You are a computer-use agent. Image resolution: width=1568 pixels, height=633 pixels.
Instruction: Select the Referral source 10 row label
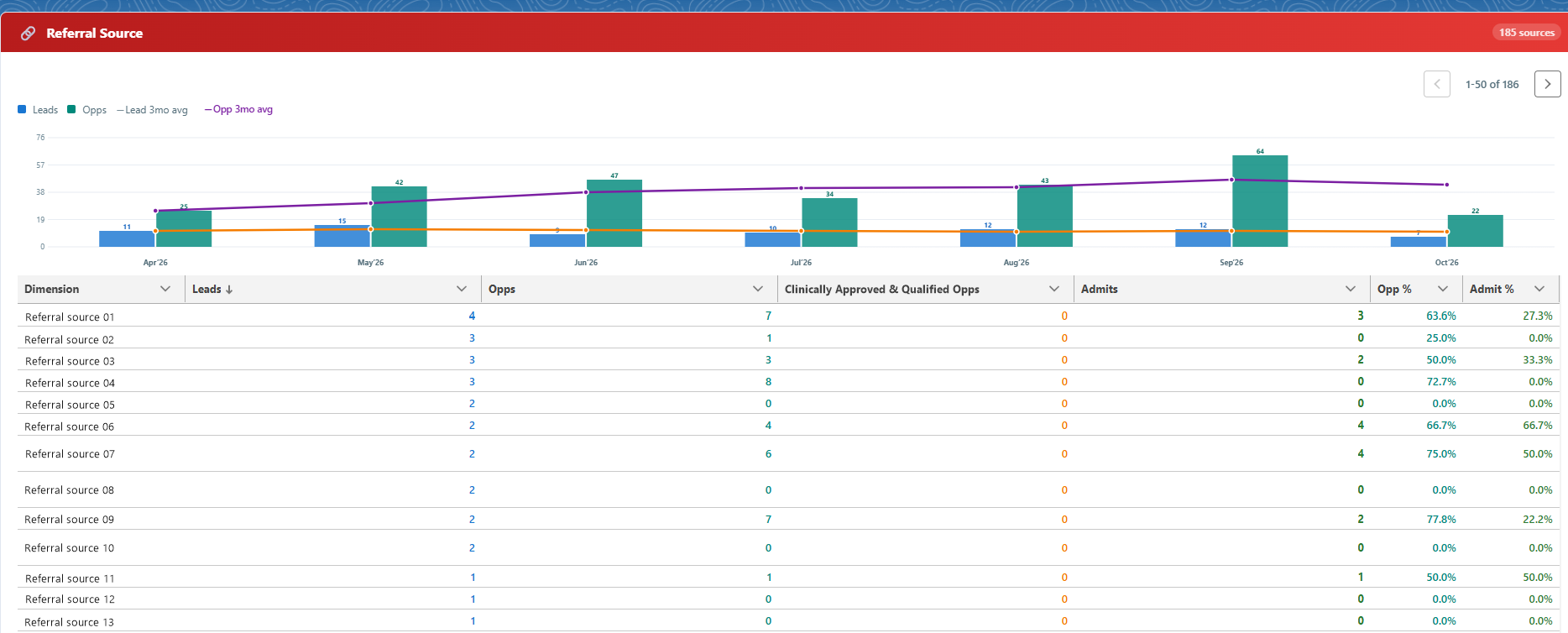pos(70,548)
